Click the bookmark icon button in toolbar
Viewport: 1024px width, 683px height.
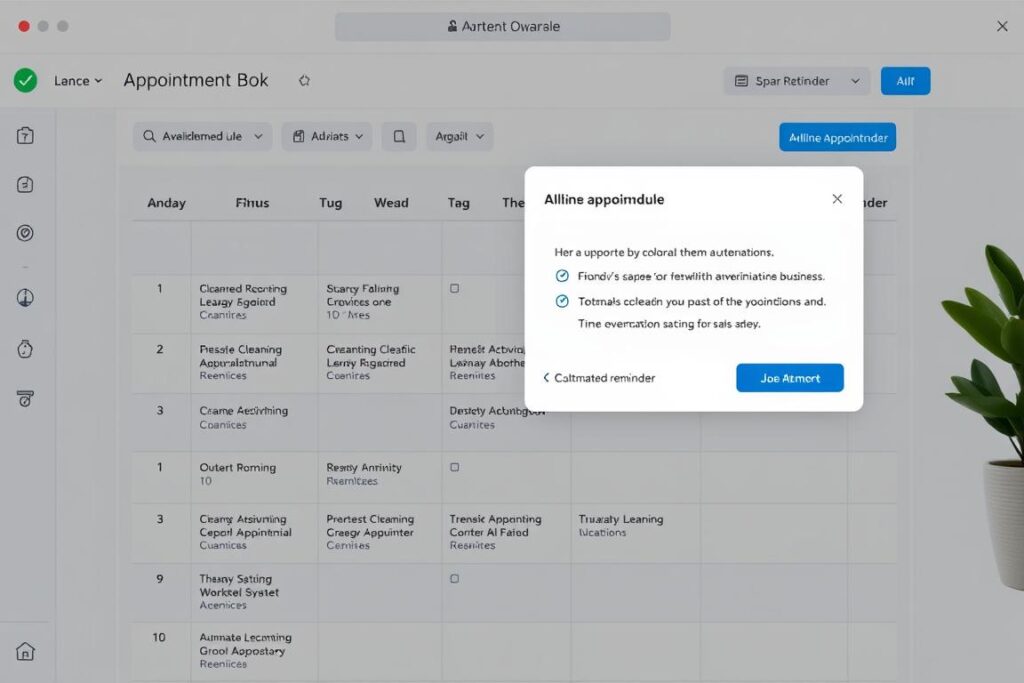coord(399,136)
